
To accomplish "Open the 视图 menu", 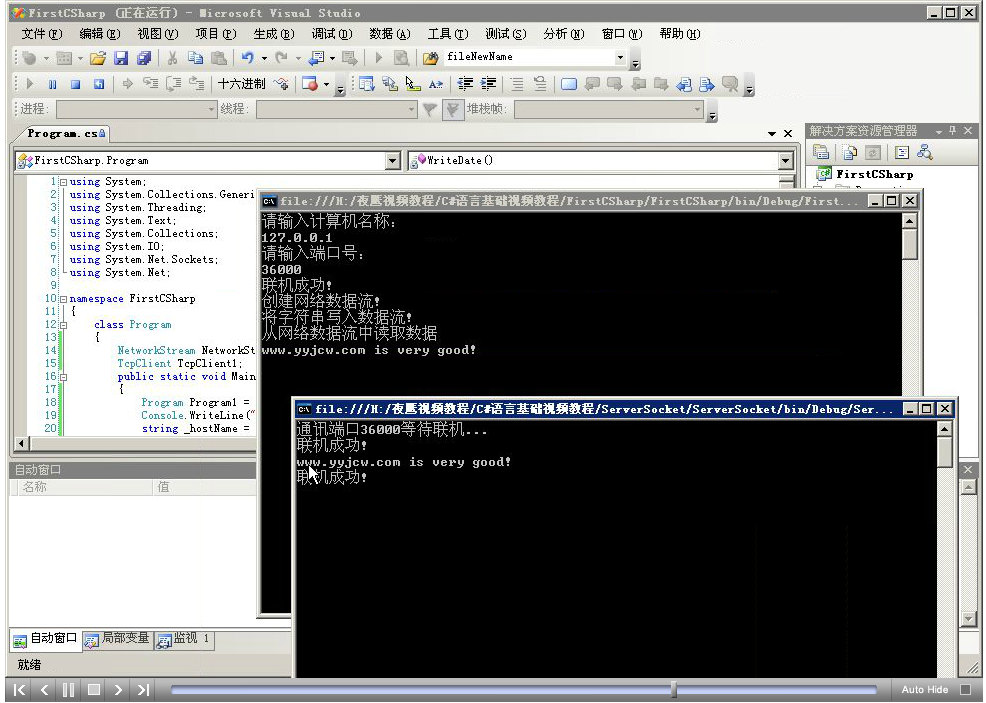I will (158, 34).
